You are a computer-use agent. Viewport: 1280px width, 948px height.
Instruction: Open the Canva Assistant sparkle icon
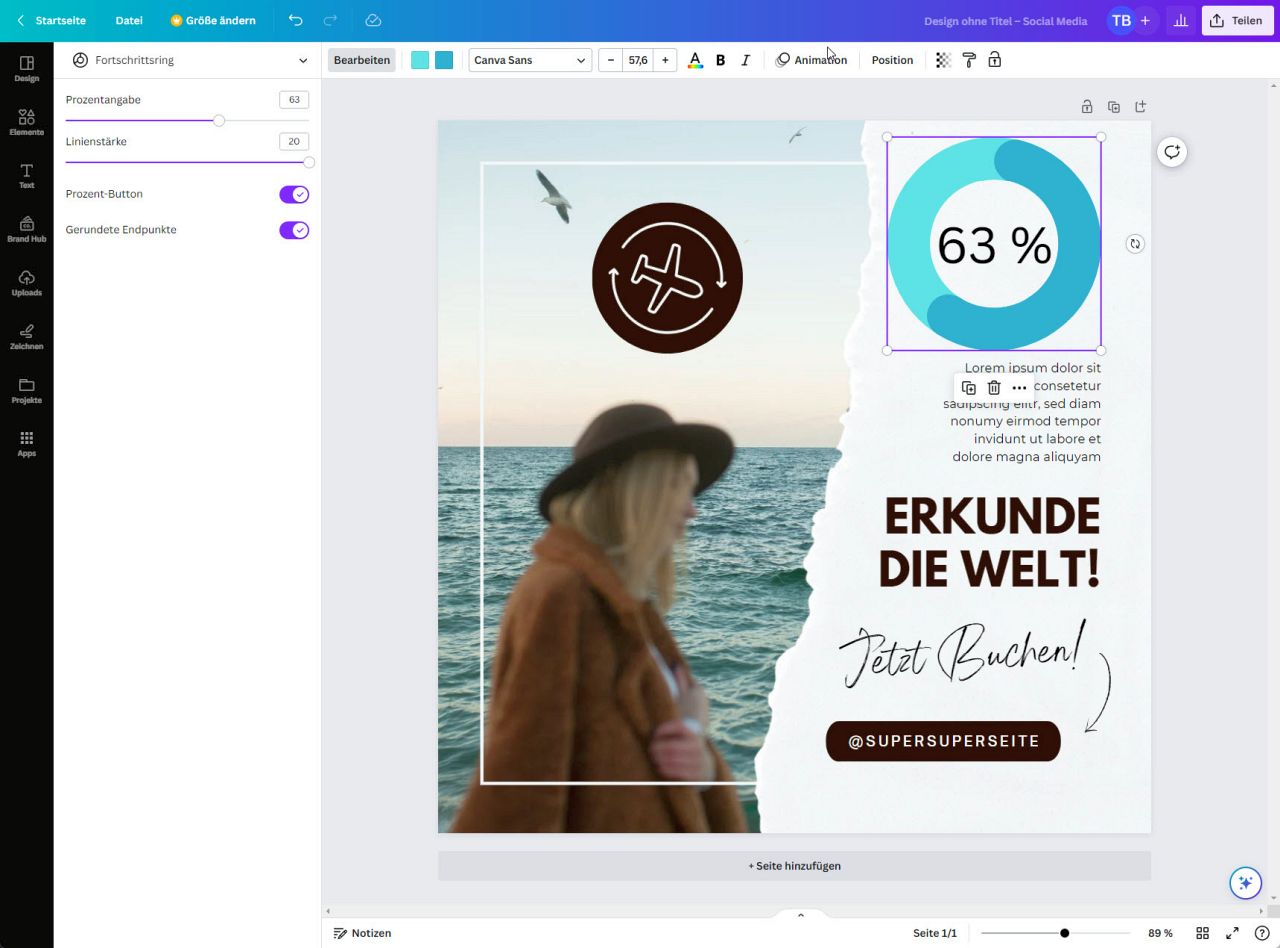[x=1245, y=883]
